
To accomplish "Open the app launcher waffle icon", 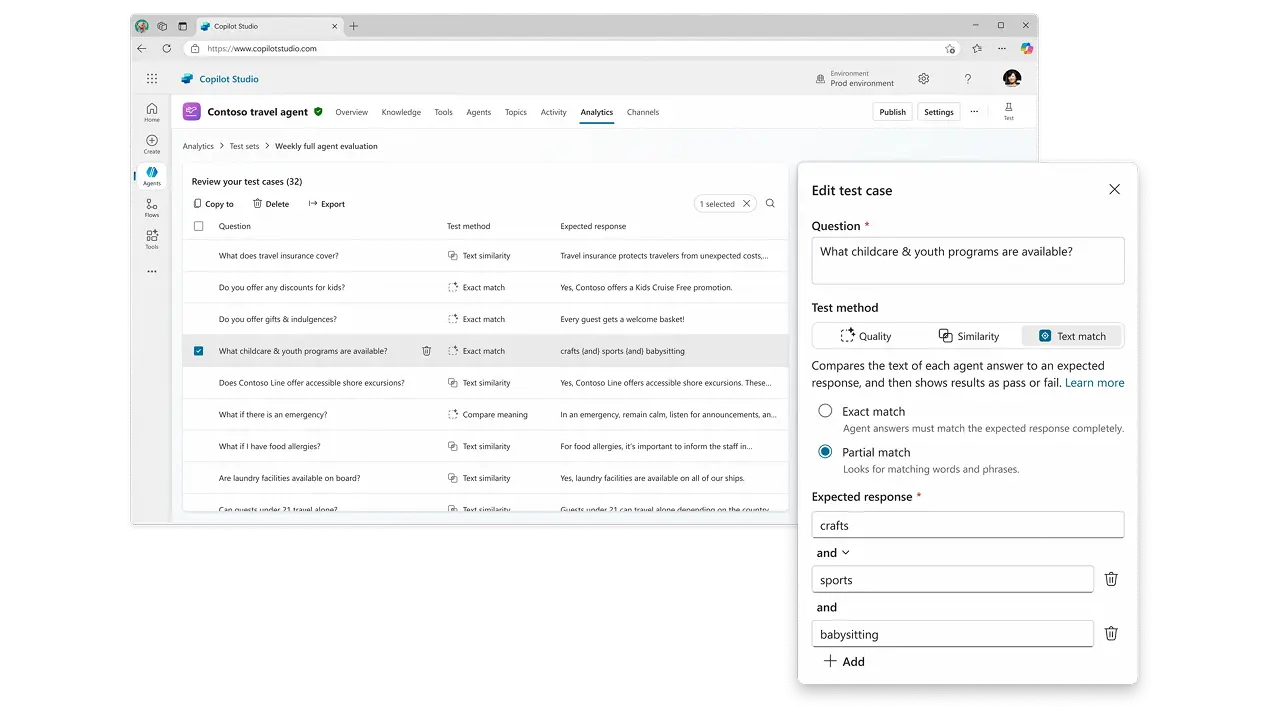I will 152,79.
